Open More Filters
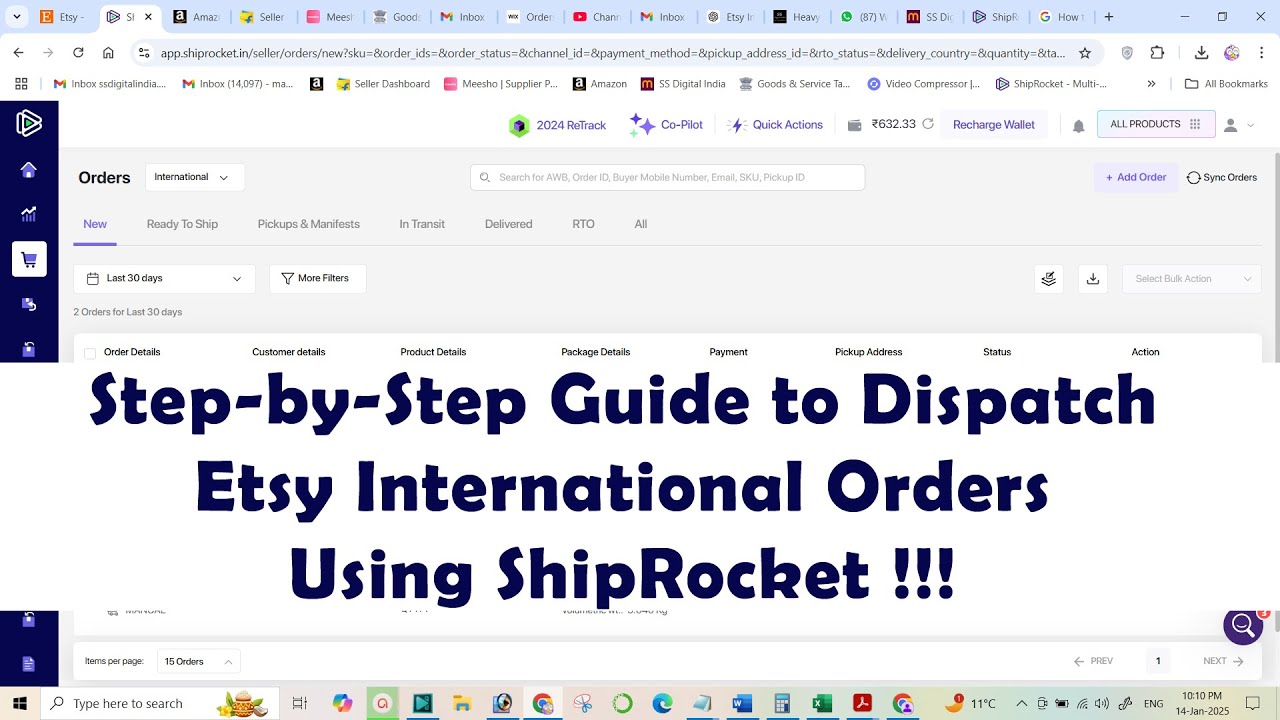This screenshot has height=720, width=1280. (317, 279)
